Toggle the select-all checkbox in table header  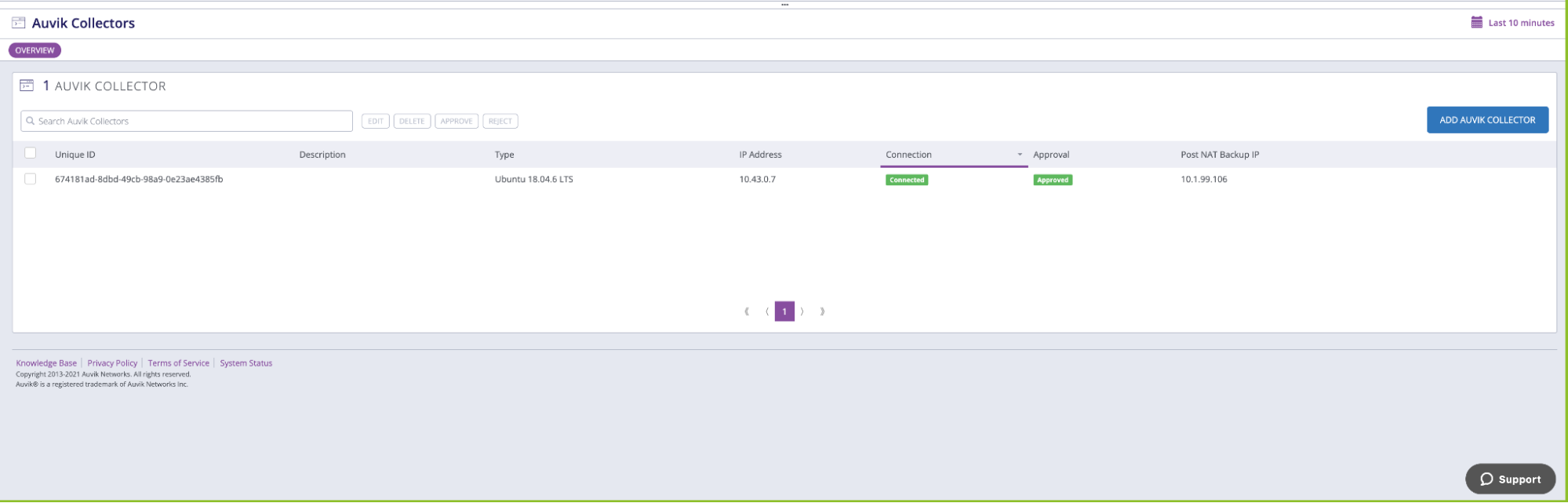coord(31,153)
